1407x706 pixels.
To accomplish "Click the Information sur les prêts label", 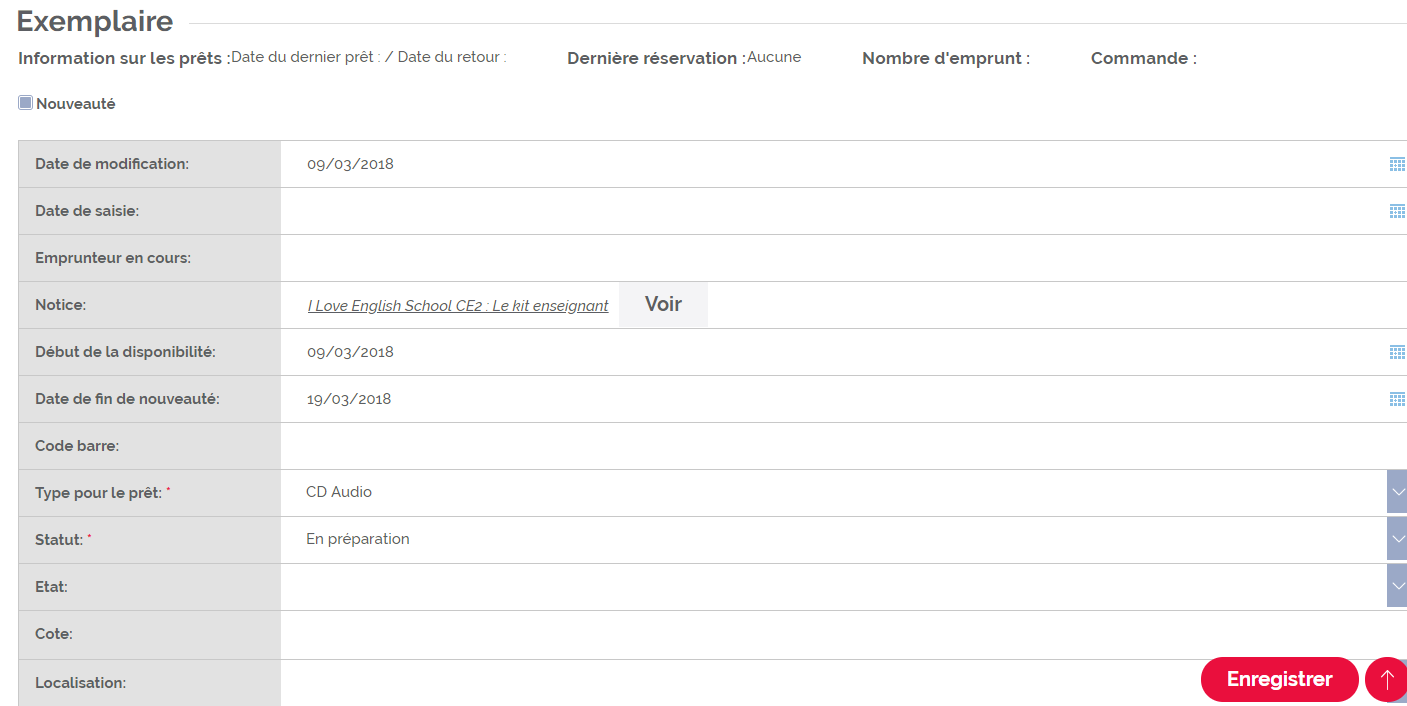I will 124,58.
